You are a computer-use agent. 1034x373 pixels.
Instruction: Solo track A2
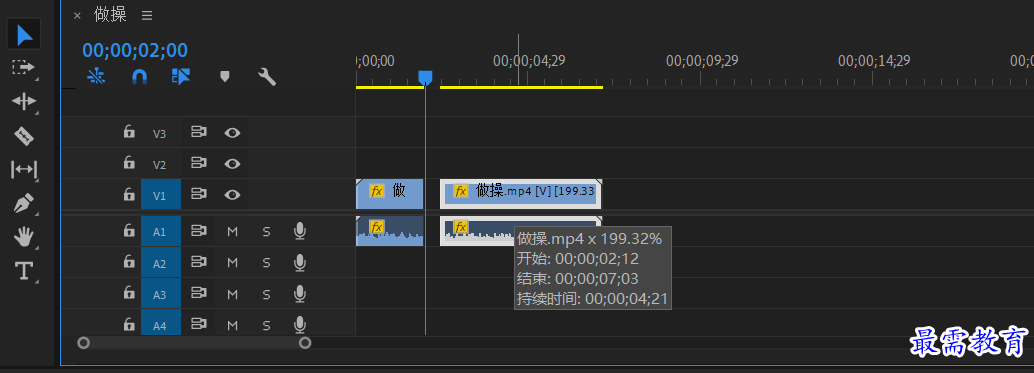pos(266,263)
